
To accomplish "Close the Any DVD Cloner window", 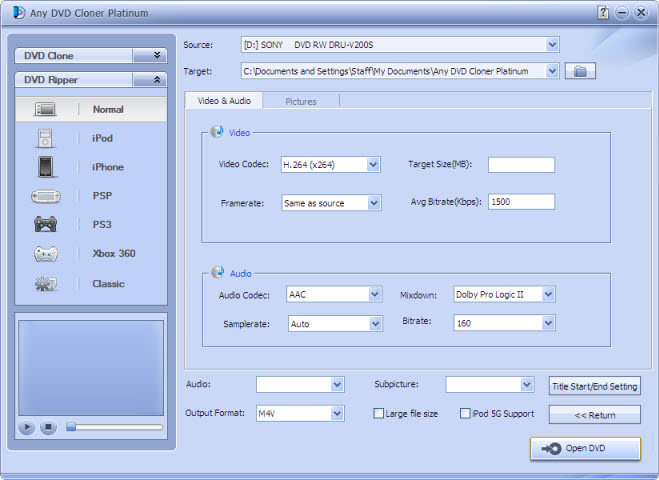I will (x=641, y=13).
